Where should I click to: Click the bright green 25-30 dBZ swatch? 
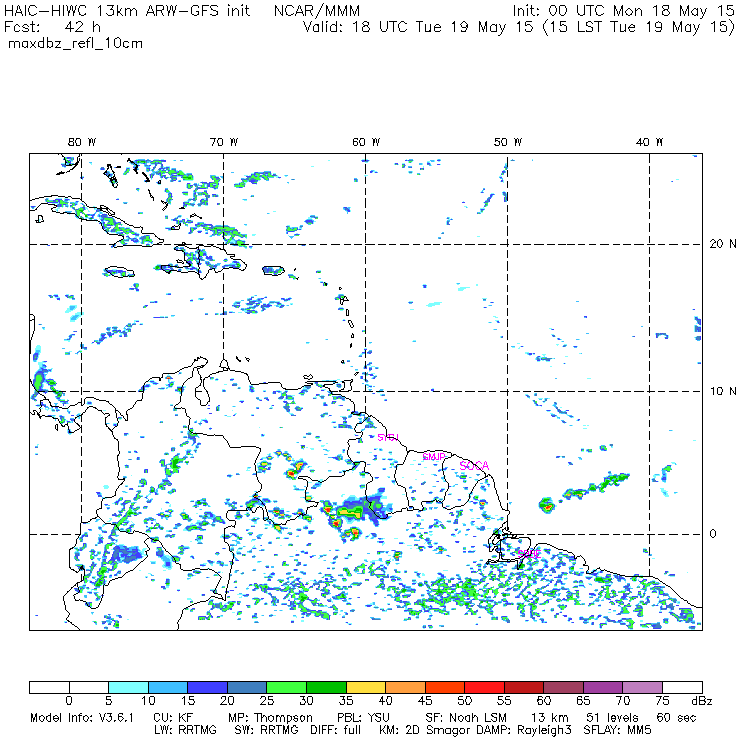(286, 687)
